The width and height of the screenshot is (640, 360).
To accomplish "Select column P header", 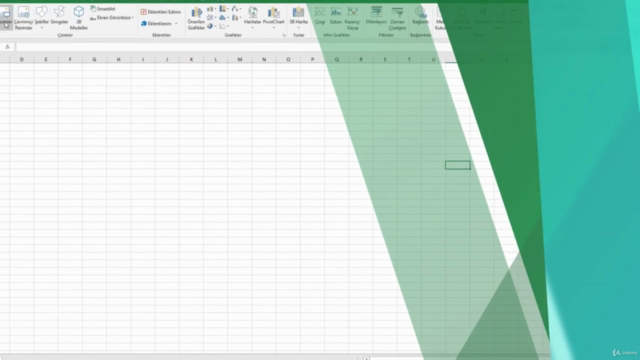I will [312, 60].
